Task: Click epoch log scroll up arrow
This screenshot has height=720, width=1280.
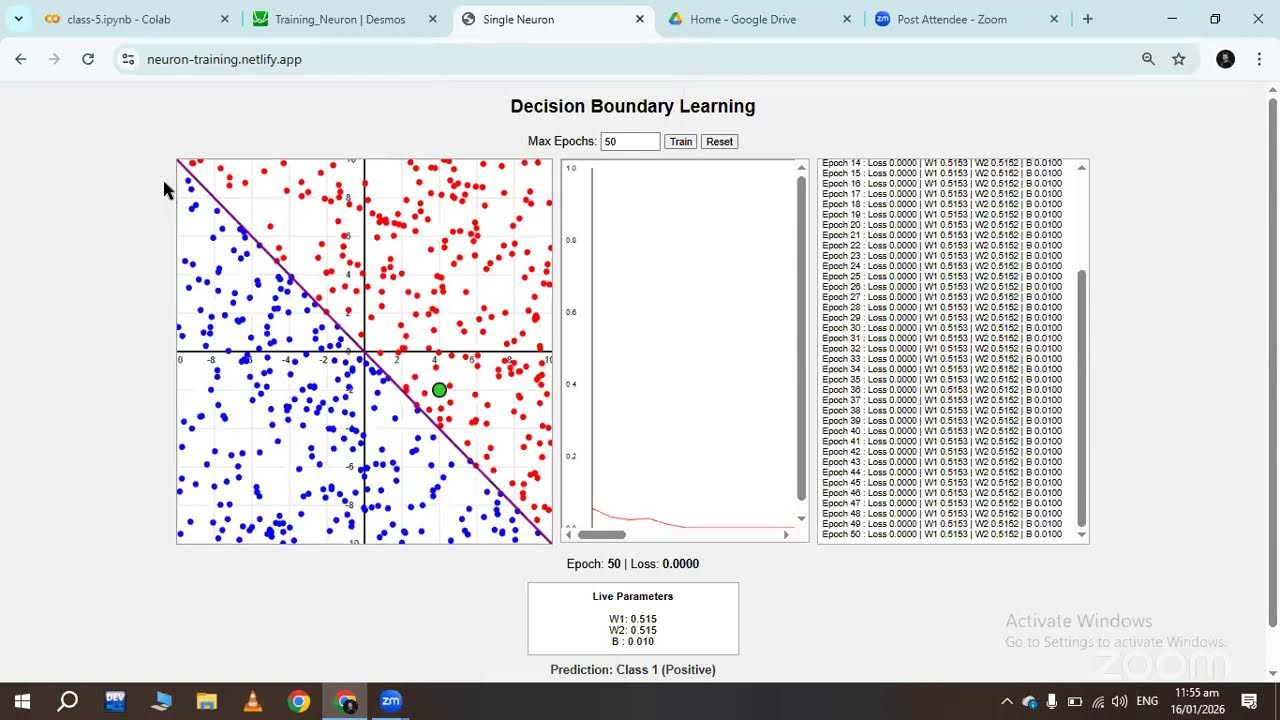Action: coord(1081,167)
